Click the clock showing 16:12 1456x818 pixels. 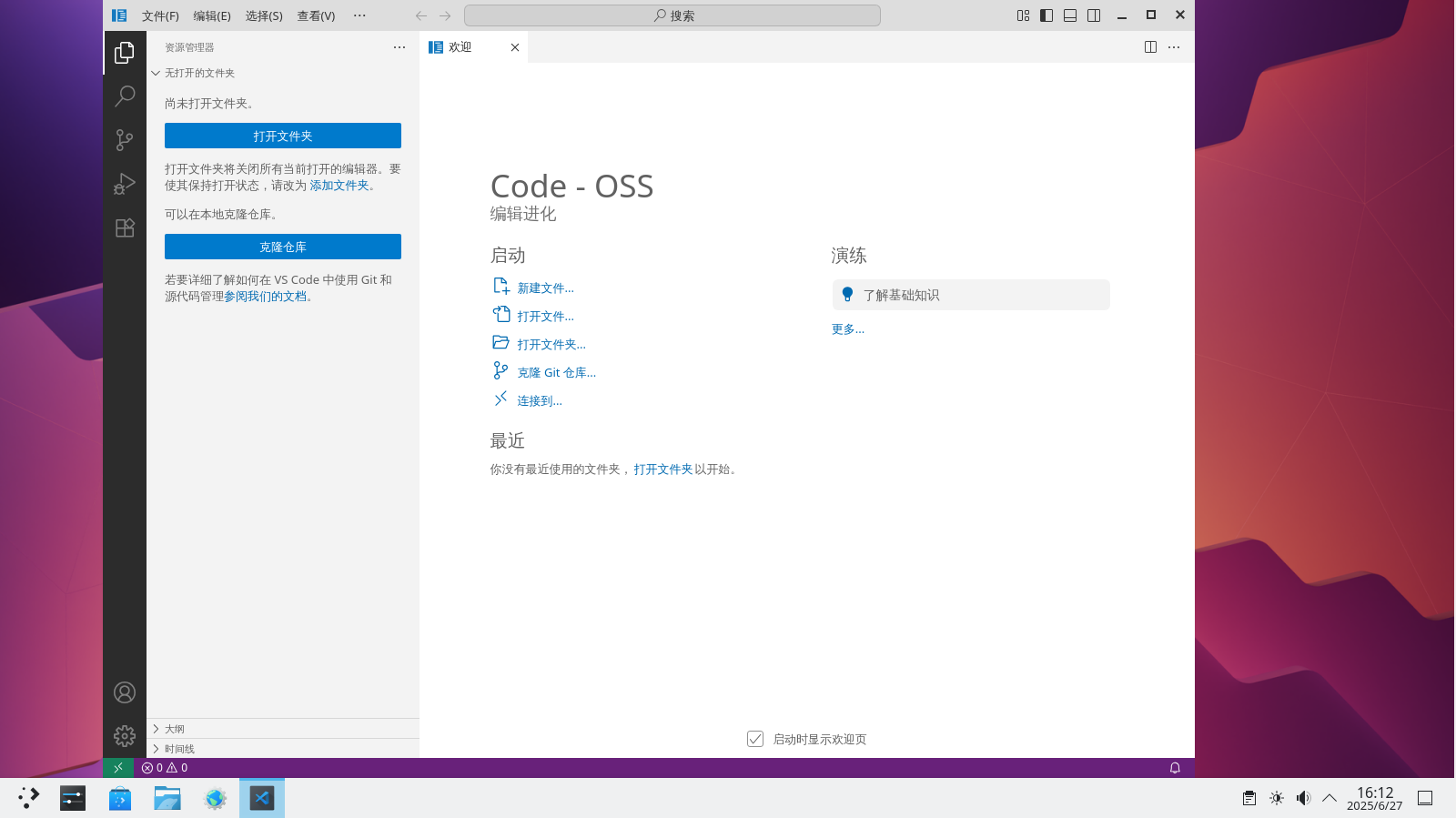click(x=1374, y=798)
